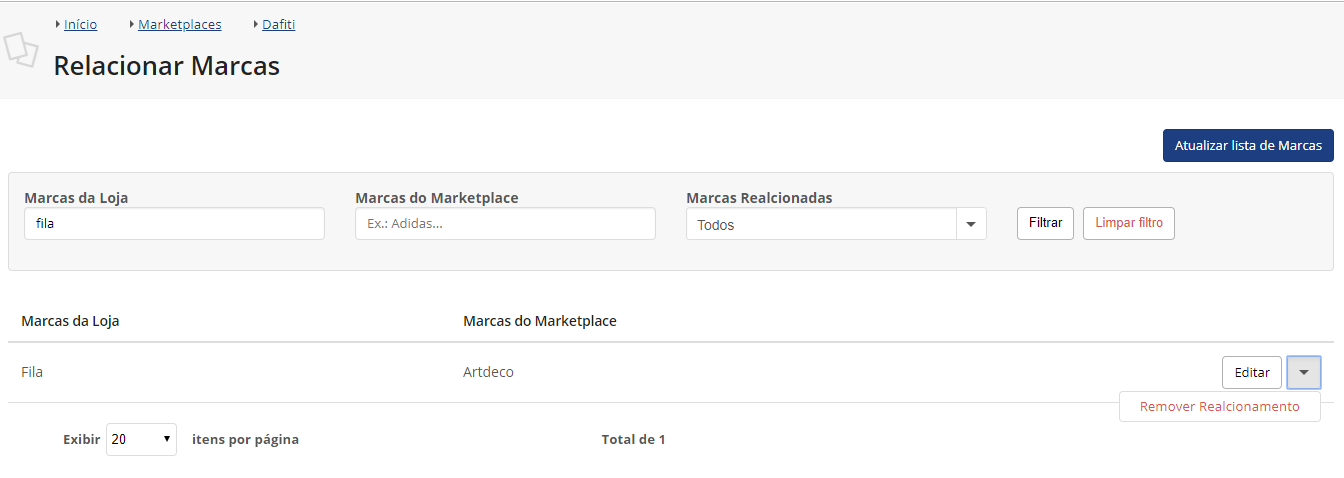Click the Atualizar lista de Marcas button
This screenshot has width=1344, height=478.
tap(1248, 145)
